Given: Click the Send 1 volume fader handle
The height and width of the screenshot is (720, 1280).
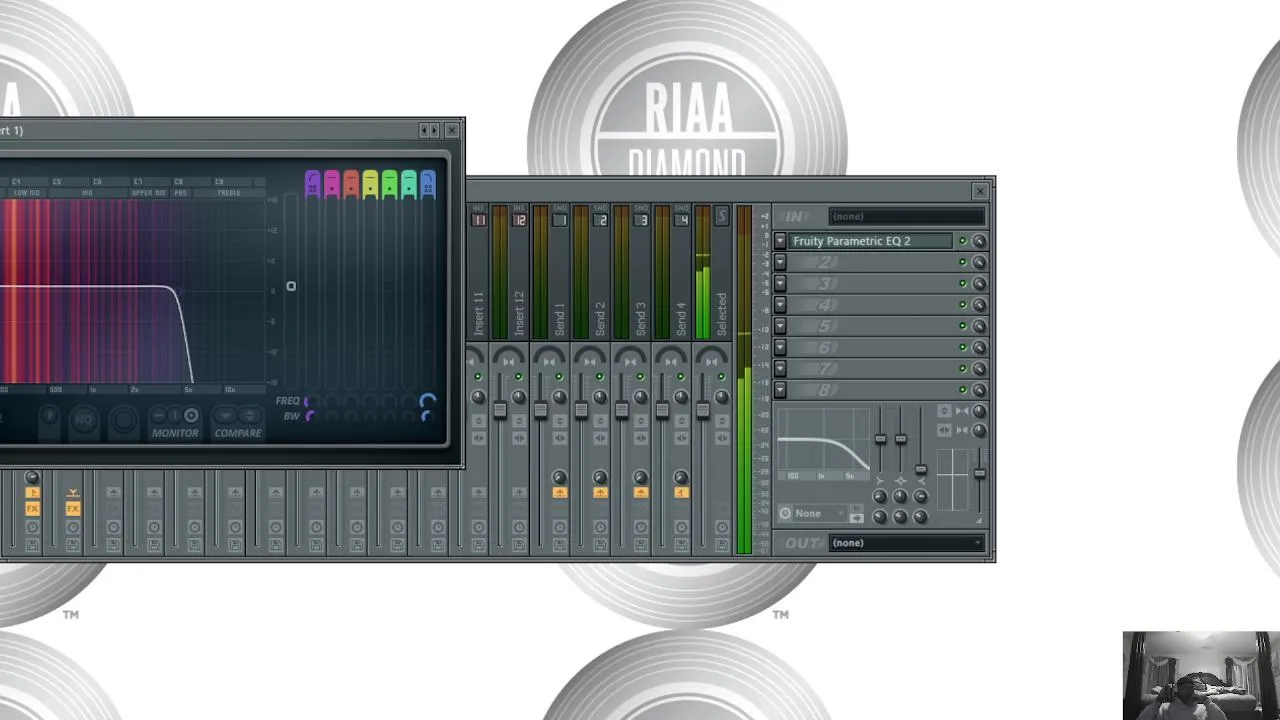Looking at the screenshot, I should pyautogui.click(x=541, y=410).
